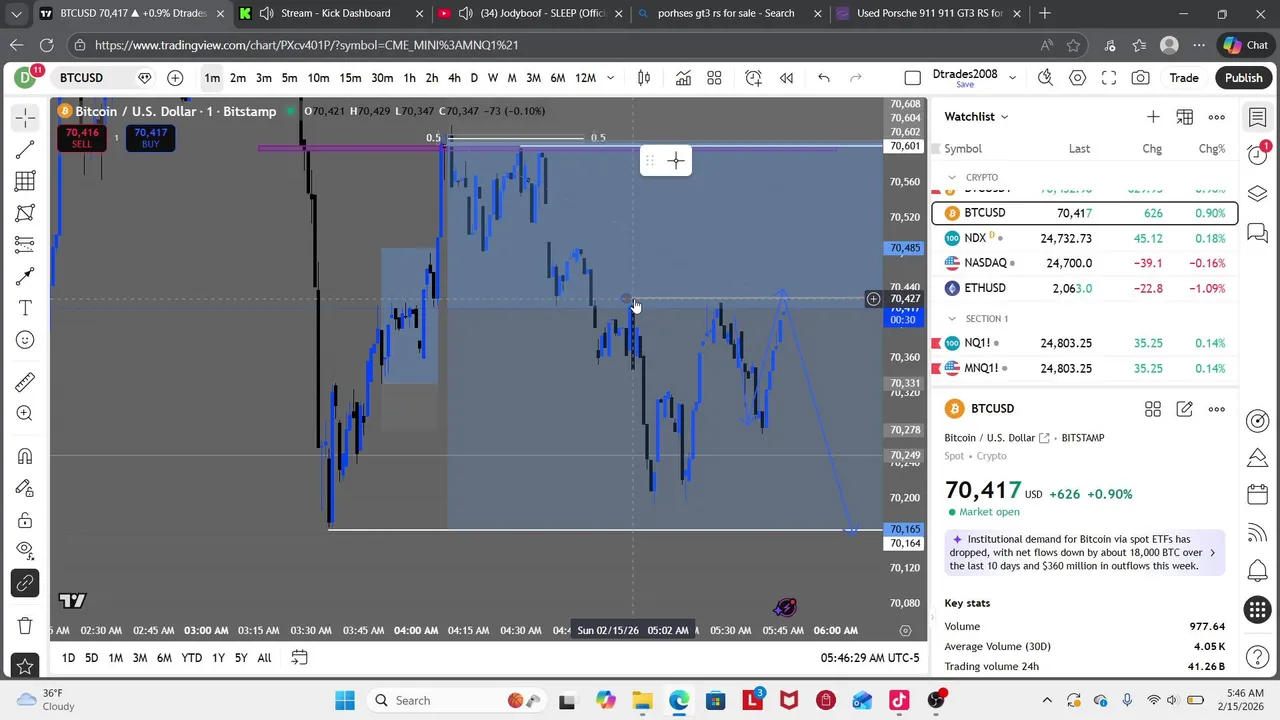Expand the chart interval dropdown after 12M
The height and width of the screenshot is (720, 1280).
coord(611,78)
